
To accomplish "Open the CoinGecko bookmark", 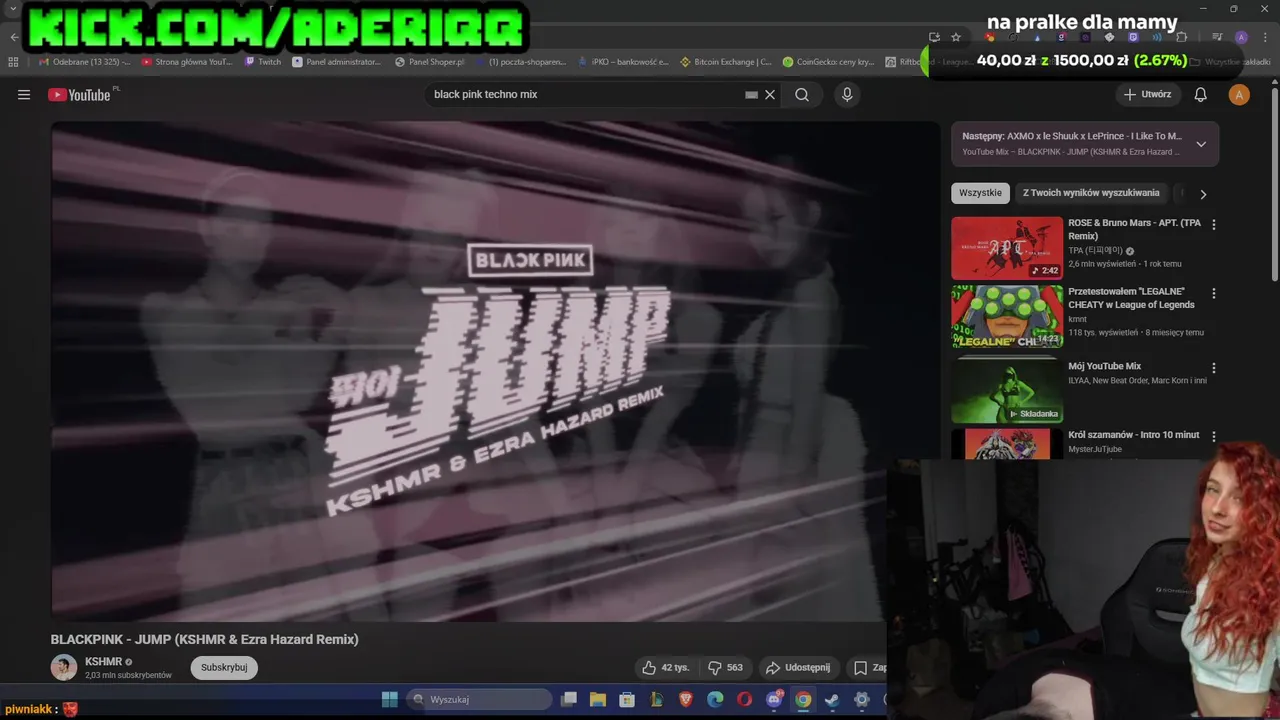I will pos(829,62).
